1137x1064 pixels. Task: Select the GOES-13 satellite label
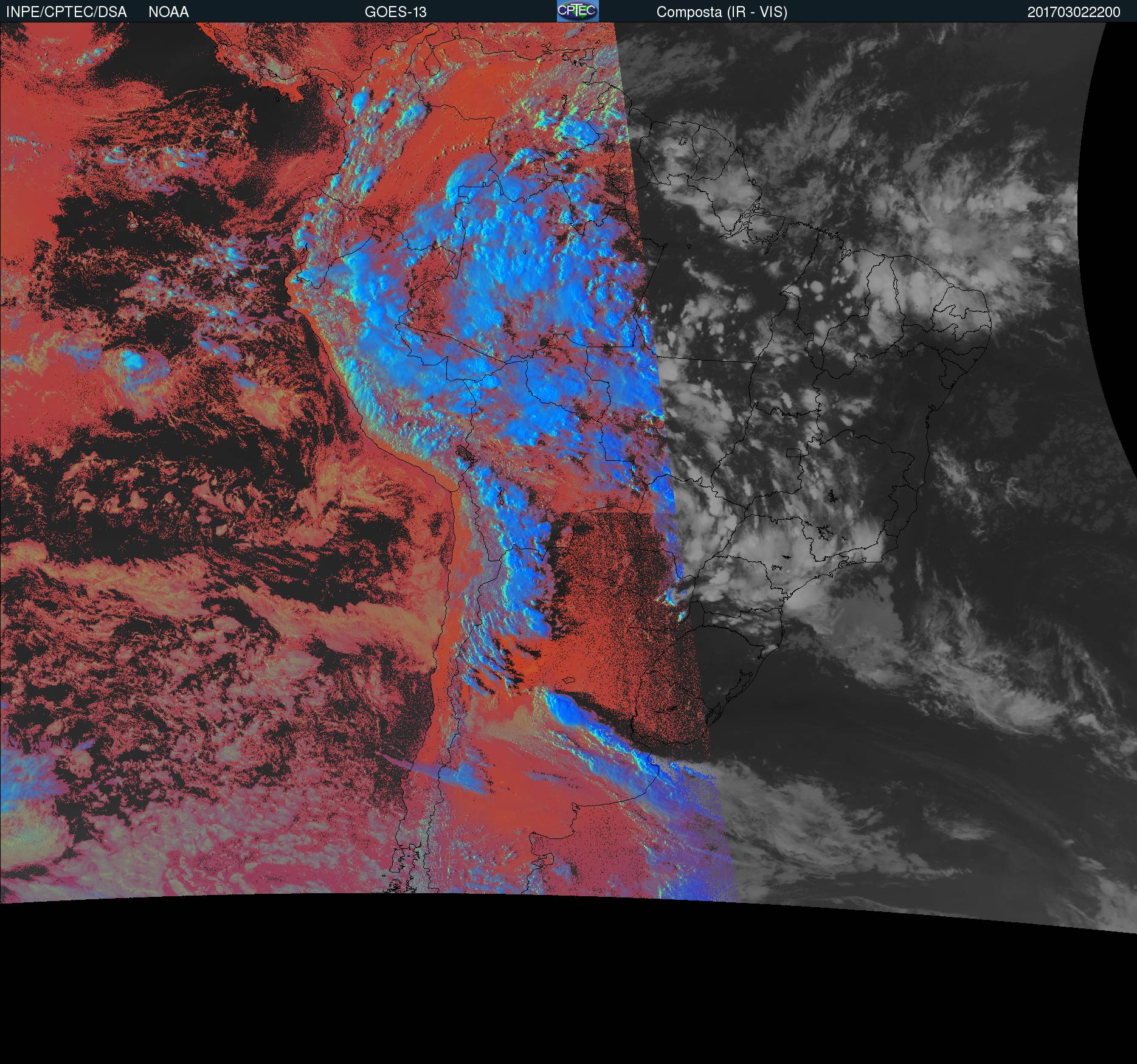[x=395, y=12]
